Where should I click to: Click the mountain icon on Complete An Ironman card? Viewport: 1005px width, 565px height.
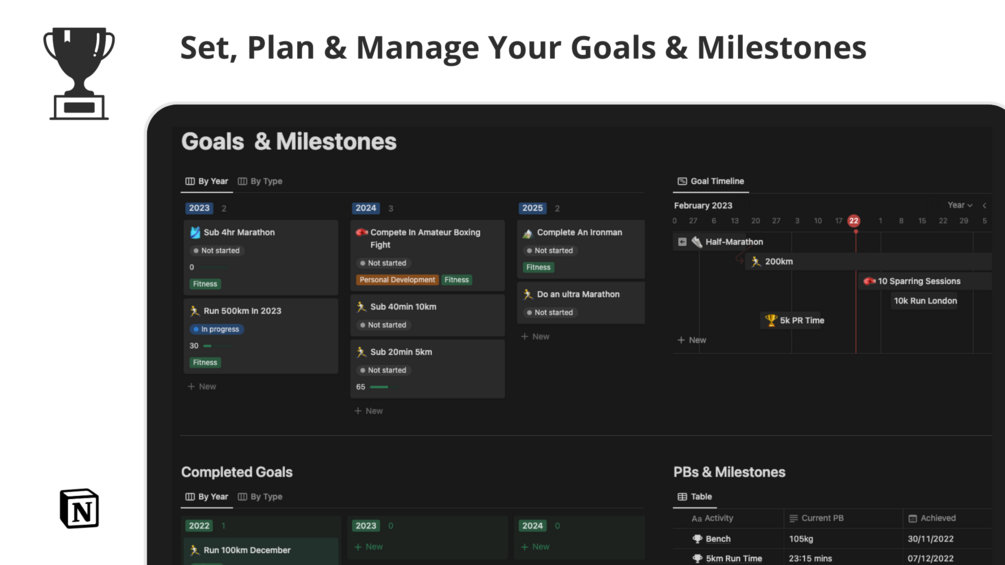click(528, 233)
